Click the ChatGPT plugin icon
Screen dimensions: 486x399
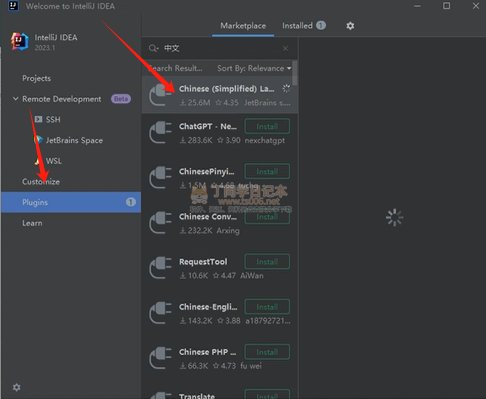tap(160, 133)
